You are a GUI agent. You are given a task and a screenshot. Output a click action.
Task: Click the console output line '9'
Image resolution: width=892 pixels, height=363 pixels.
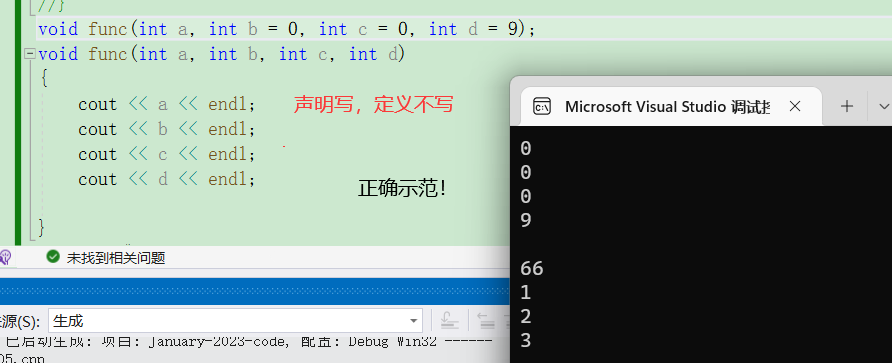click(x=526, y=220)
